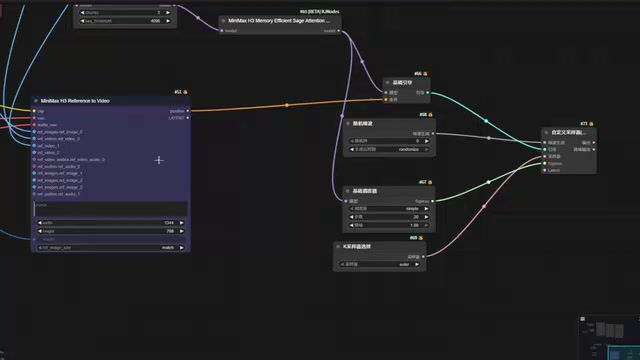
Task: Click the 采样器 output port on K采样器选择 node
Action: [423, 257]
